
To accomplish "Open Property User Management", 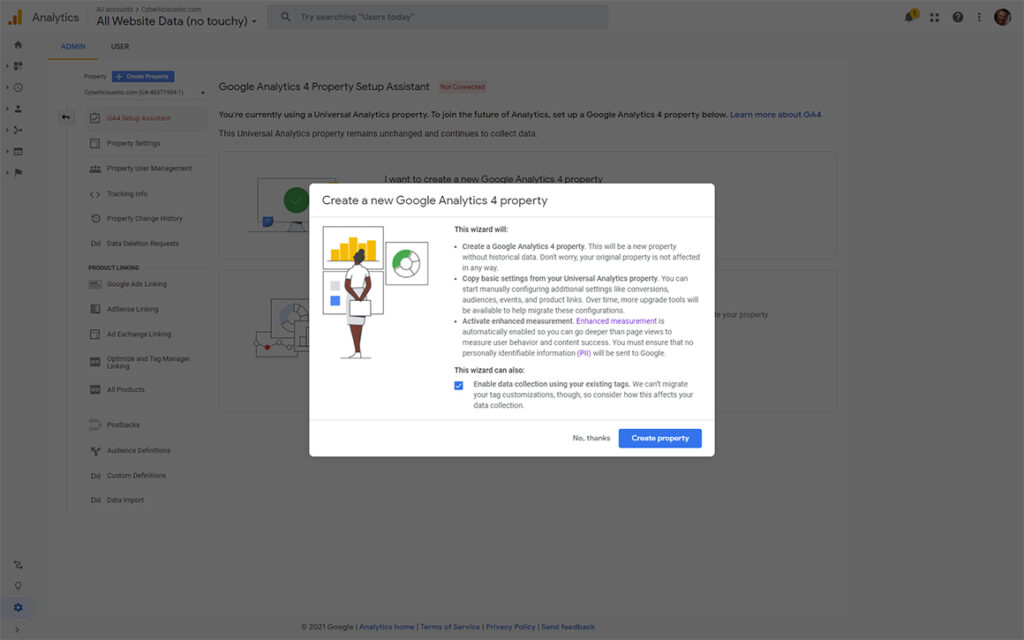I will [x=149, y=168].
